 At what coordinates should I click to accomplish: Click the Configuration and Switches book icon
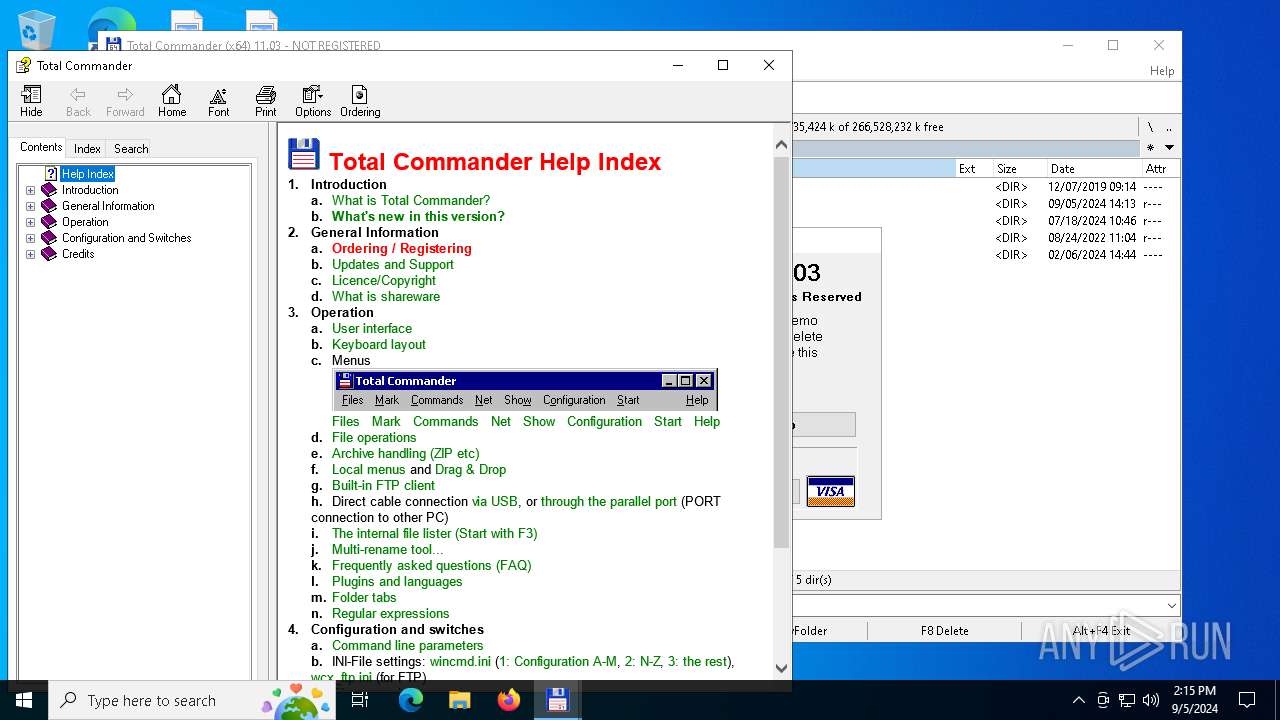click(49, 238)
